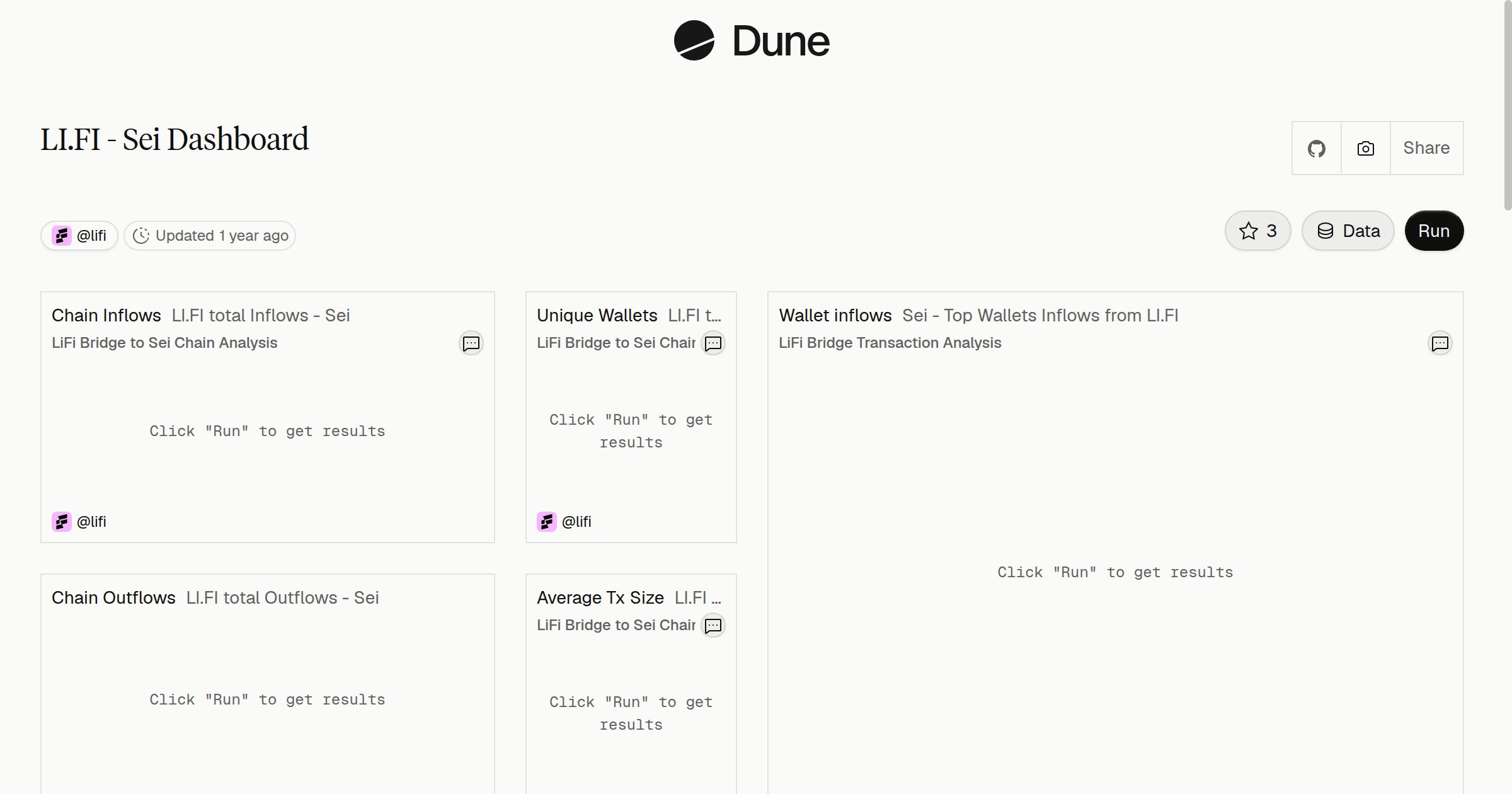This screenshot has width=1512, height=794.
Task: Click "Run" prompt text in Chain Outflows card
Action: pyautogui.click(x=267, y=699)
